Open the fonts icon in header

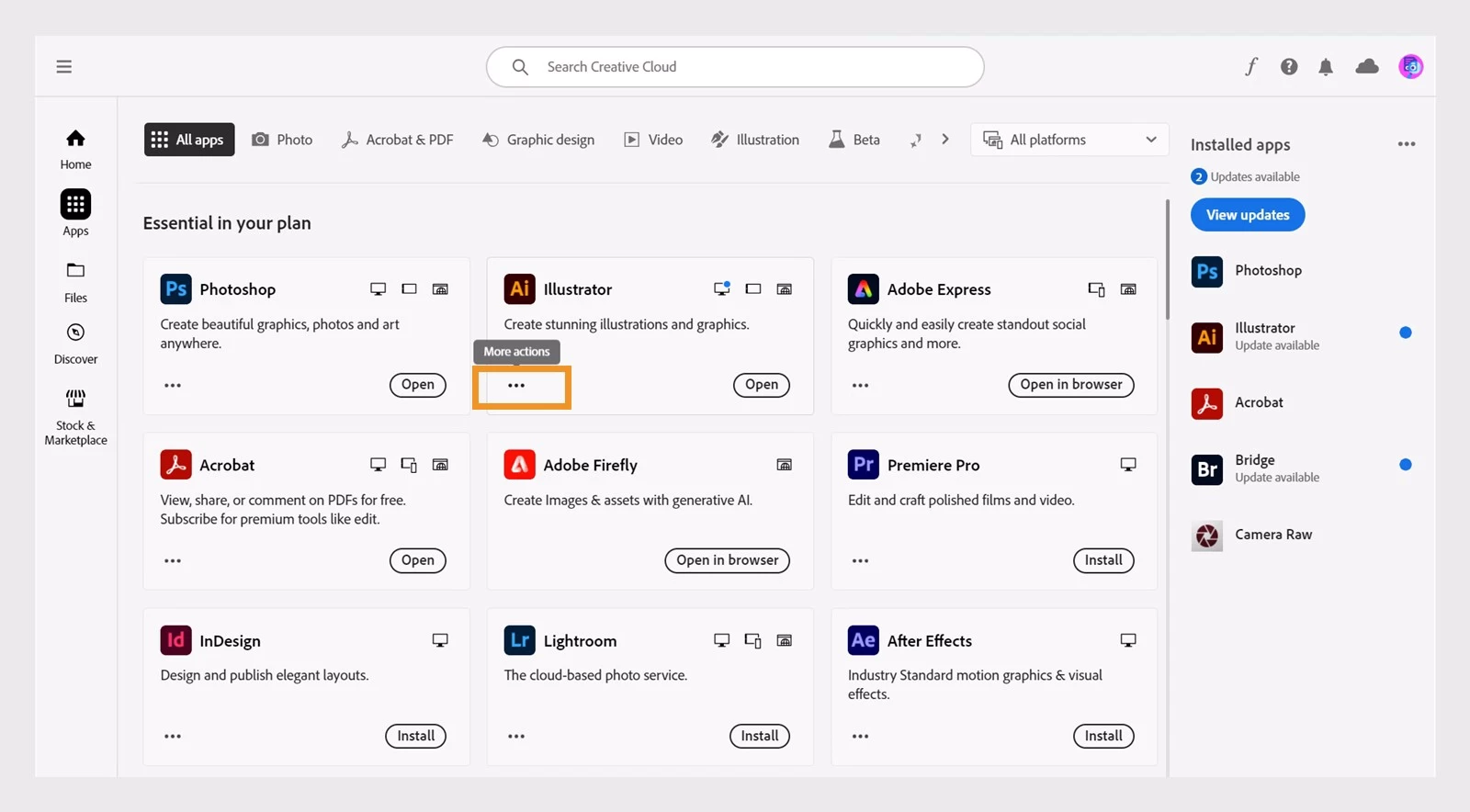[1251, 66]
